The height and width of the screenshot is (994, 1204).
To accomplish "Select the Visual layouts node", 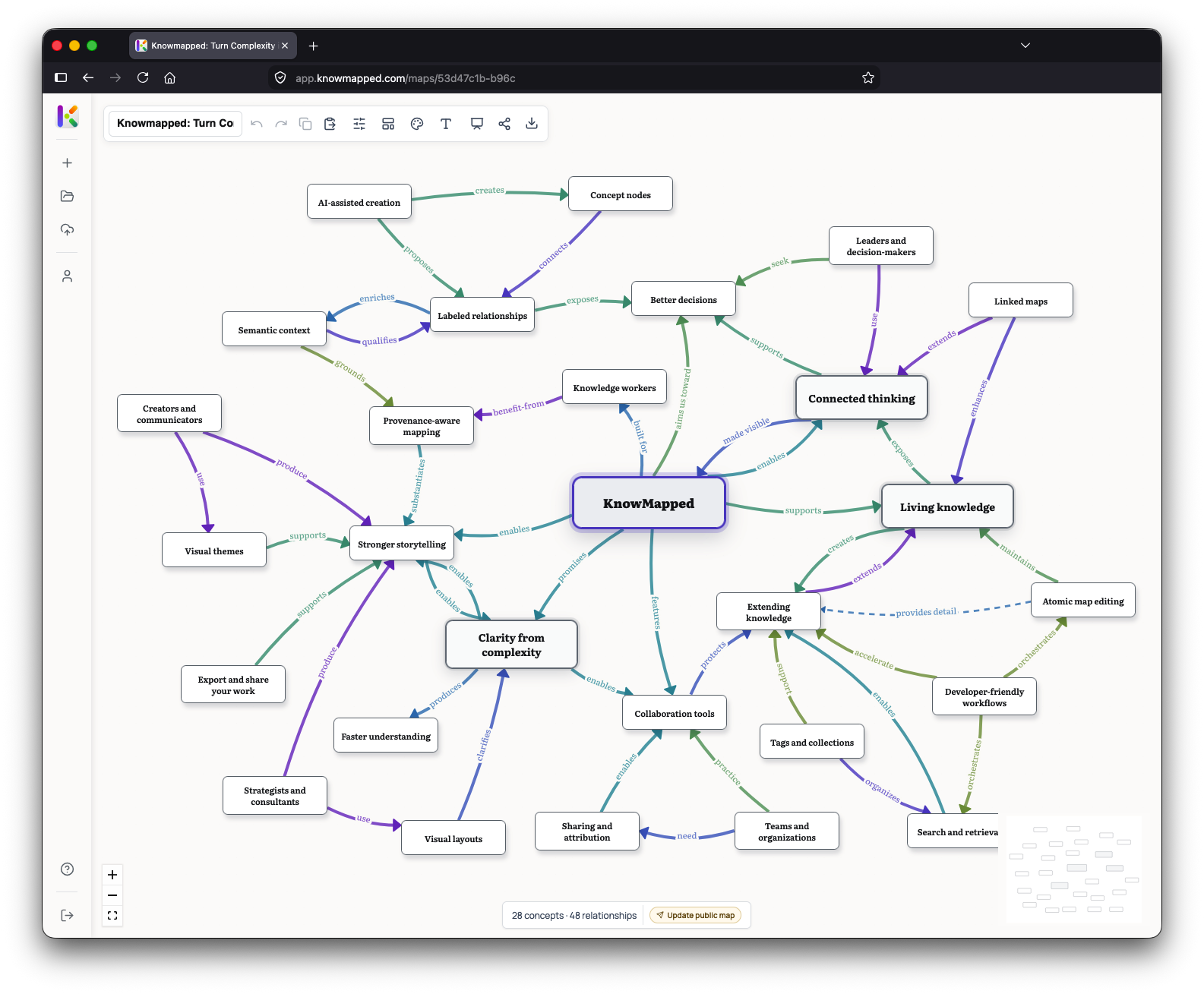I will (453, 839).
